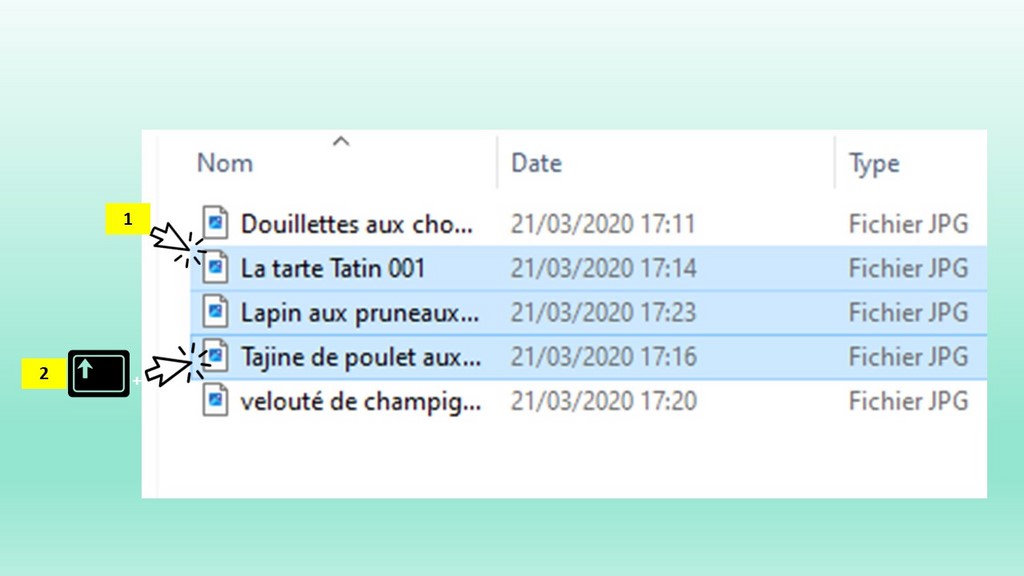Viewport: 1024px width, 576px height.
Task: Select the velouté de champig... file icon
Action: [x=215, y=401]
